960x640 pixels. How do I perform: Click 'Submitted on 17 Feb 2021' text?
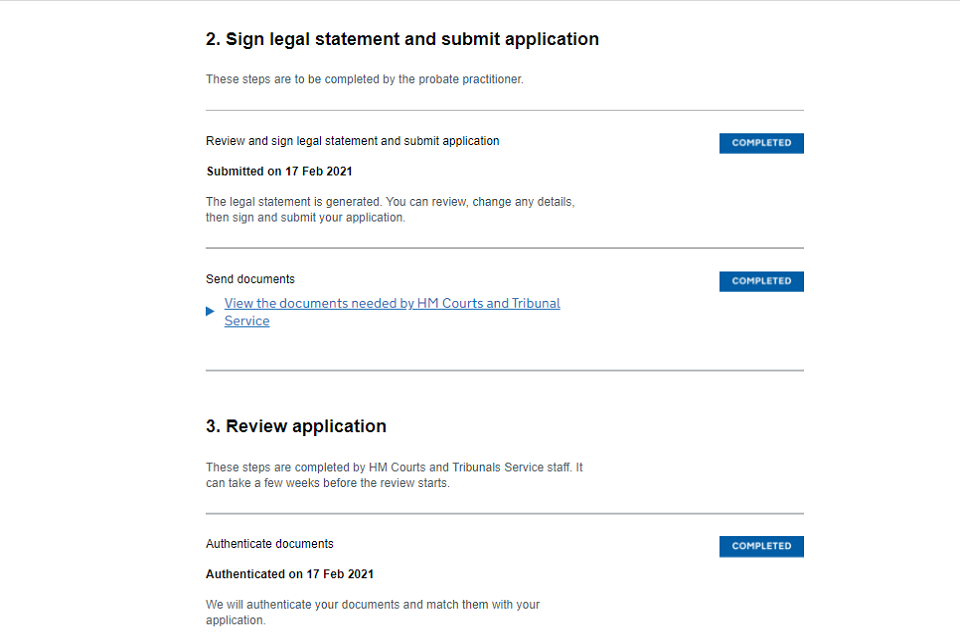click(x=279, y=171)
